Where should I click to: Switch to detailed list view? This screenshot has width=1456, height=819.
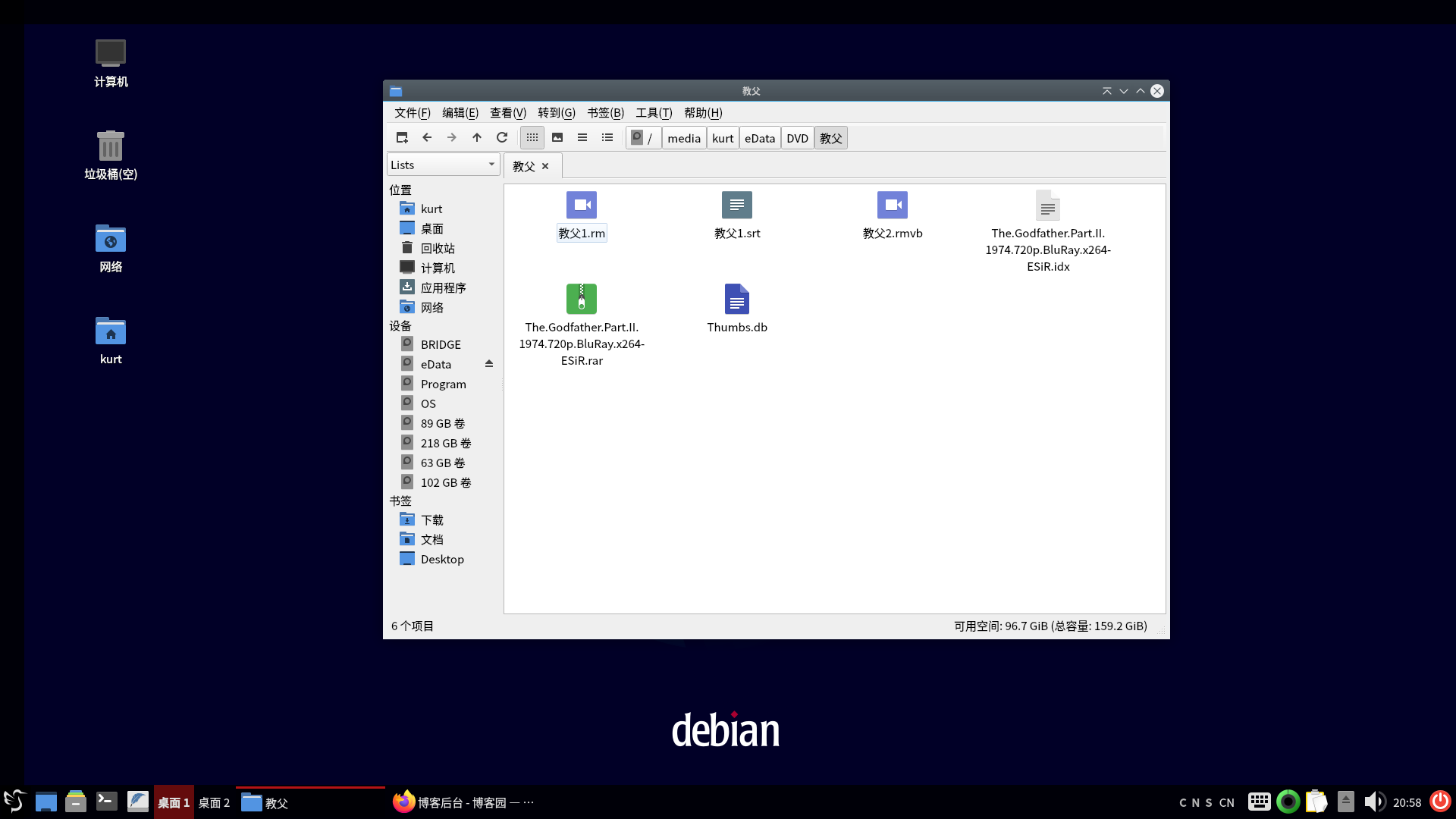[607, 137]
